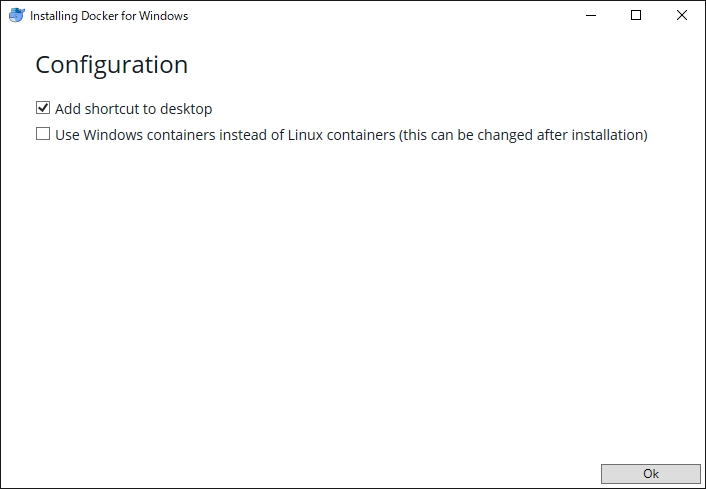Minimize the Docker installer window
706x489 pixels.
coord(590,16)
